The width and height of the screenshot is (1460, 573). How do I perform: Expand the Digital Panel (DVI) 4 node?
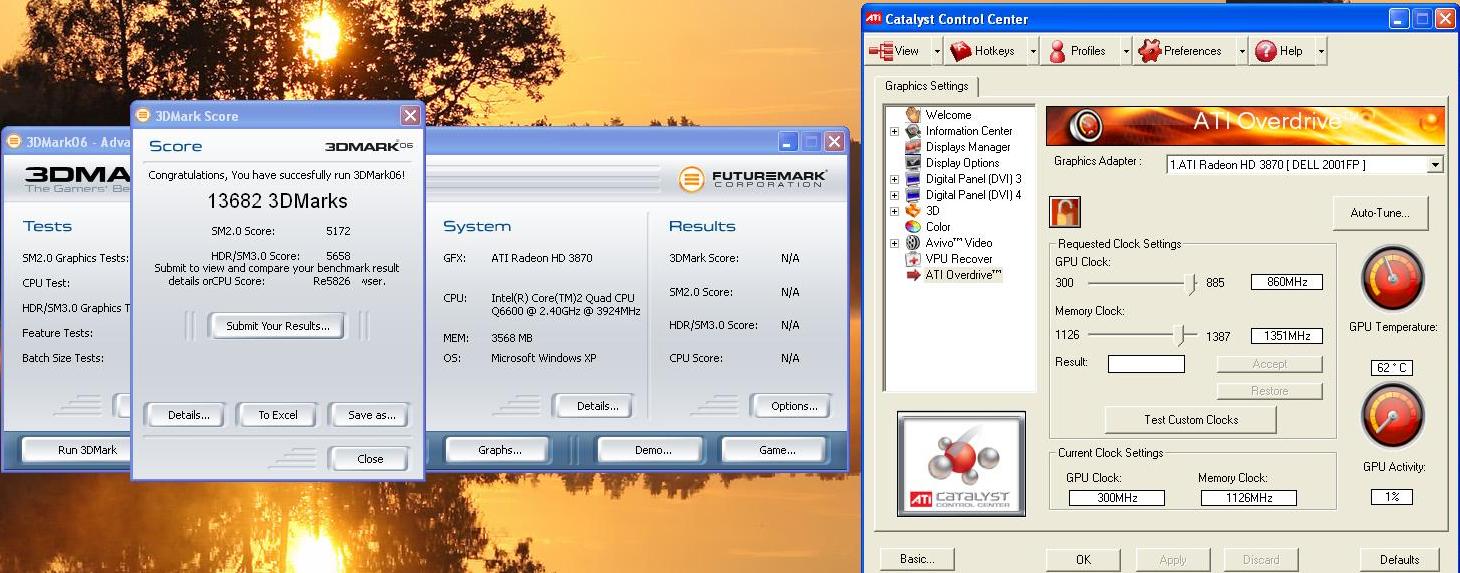[894, 195]
